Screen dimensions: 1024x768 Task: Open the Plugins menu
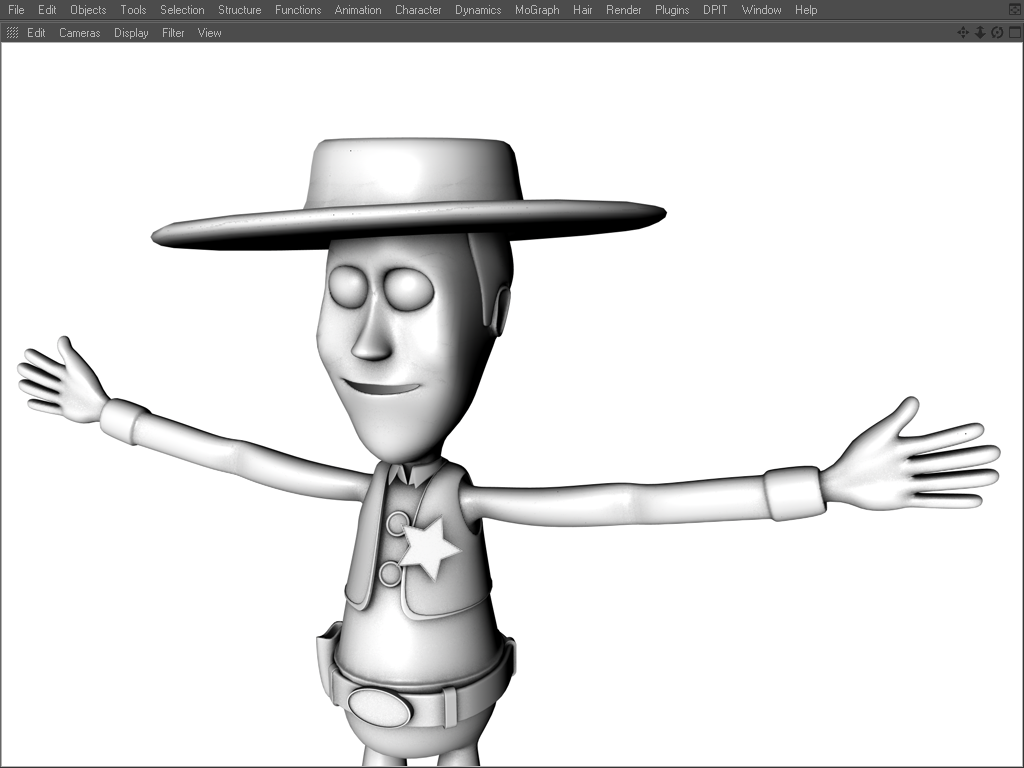pyautogui.click(x=672, y=10)
